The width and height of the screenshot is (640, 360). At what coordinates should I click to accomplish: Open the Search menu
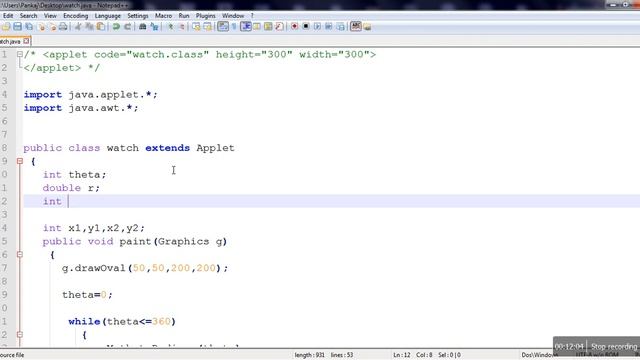coord(28,16)
